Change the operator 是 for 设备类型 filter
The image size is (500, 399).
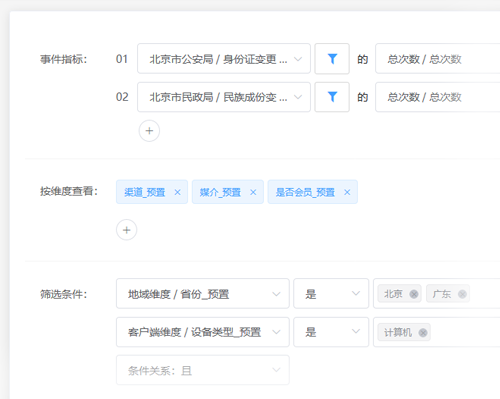coord(331,332)
